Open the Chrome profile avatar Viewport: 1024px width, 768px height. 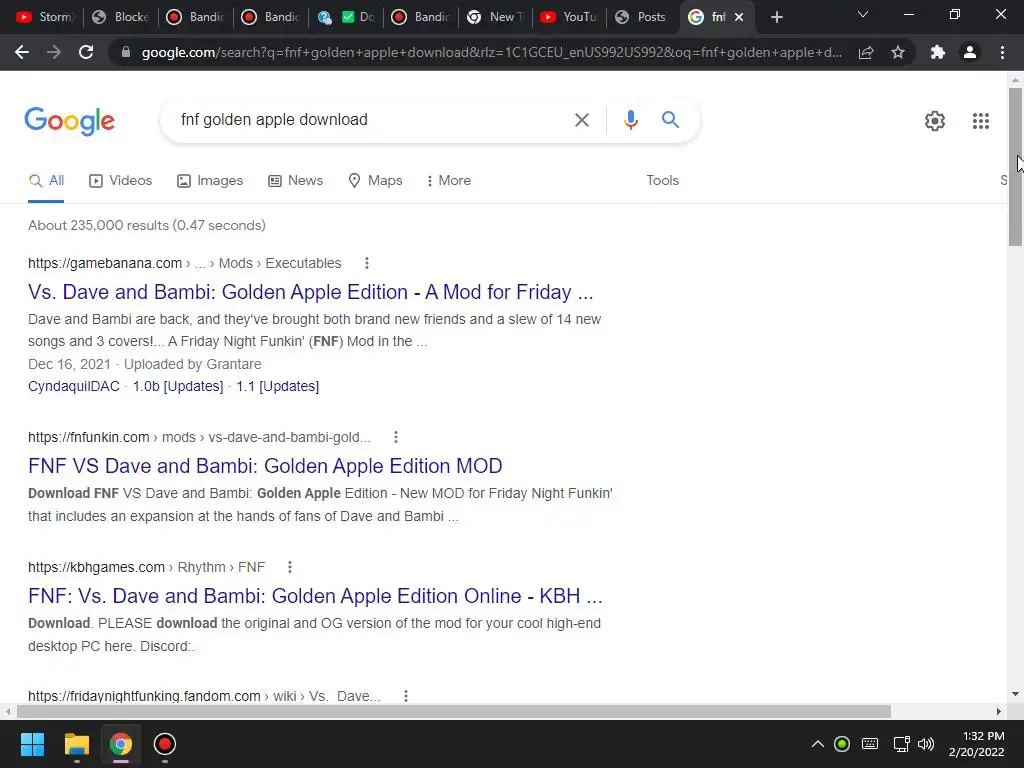[x=970, y=52]
